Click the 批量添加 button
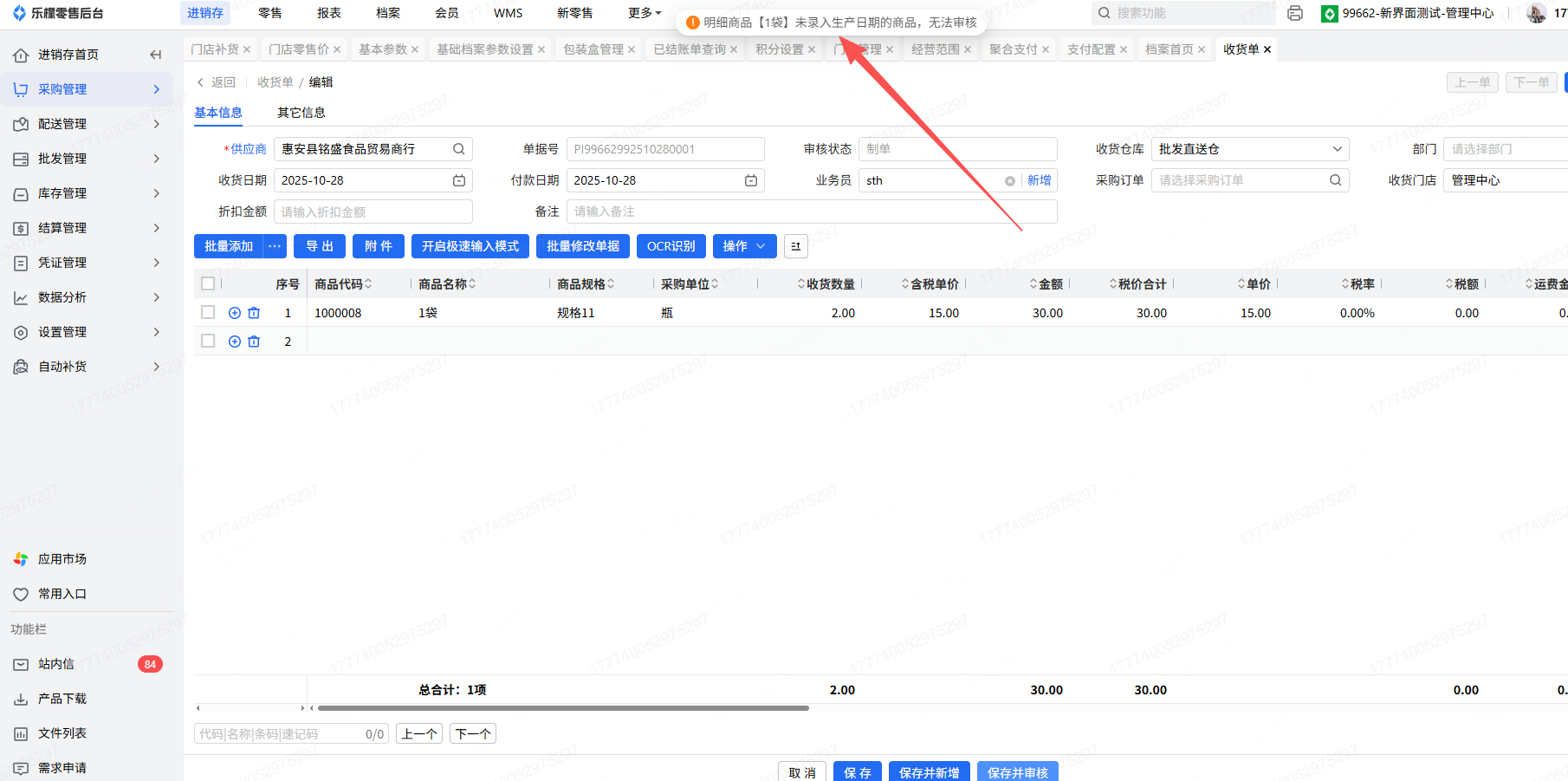This screenshot has width=1568, height=781. coord(229,246)
